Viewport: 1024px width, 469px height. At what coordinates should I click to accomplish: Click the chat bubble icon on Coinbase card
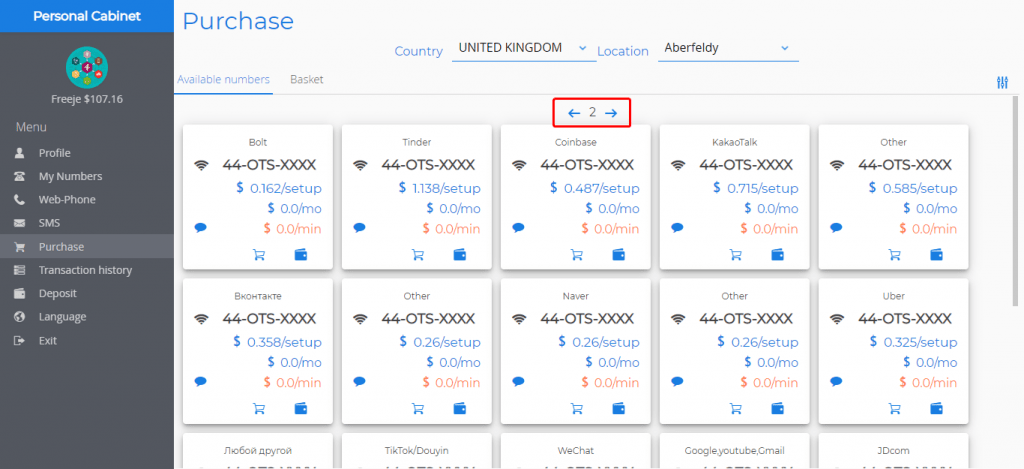click(x=518, y=227)
